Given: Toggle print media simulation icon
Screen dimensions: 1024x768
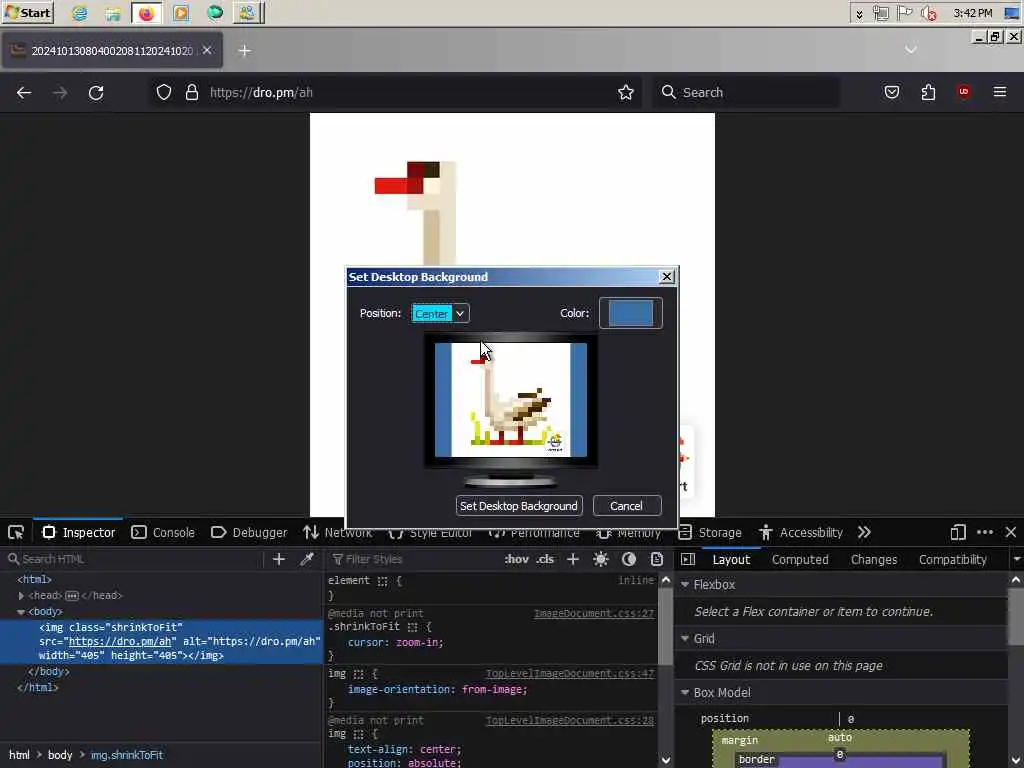Looking at the screenshot, I should point(657,559).
